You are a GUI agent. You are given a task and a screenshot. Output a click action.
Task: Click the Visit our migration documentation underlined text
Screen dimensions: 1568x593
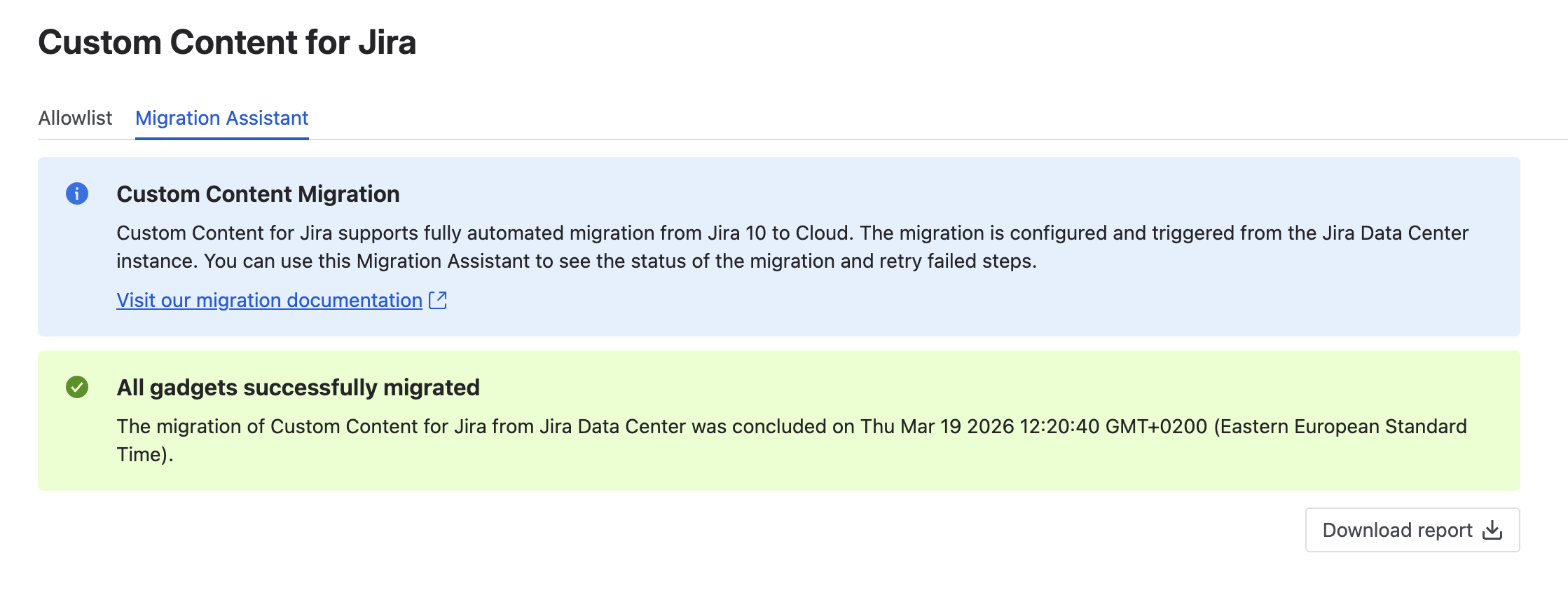(x=266, y=300)
